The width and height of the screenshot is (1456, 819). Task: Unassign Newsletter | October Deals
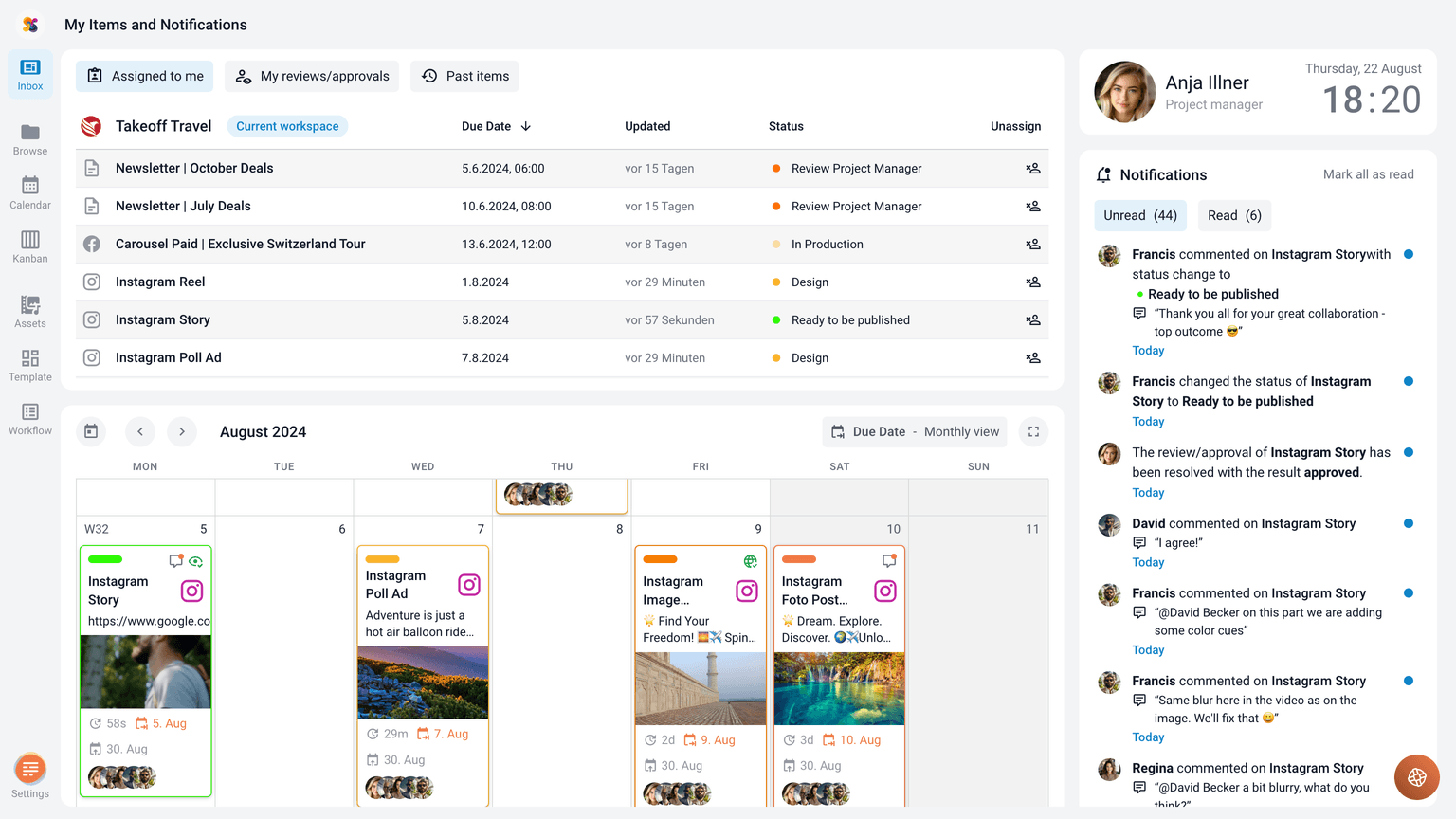pos(1033,168)
